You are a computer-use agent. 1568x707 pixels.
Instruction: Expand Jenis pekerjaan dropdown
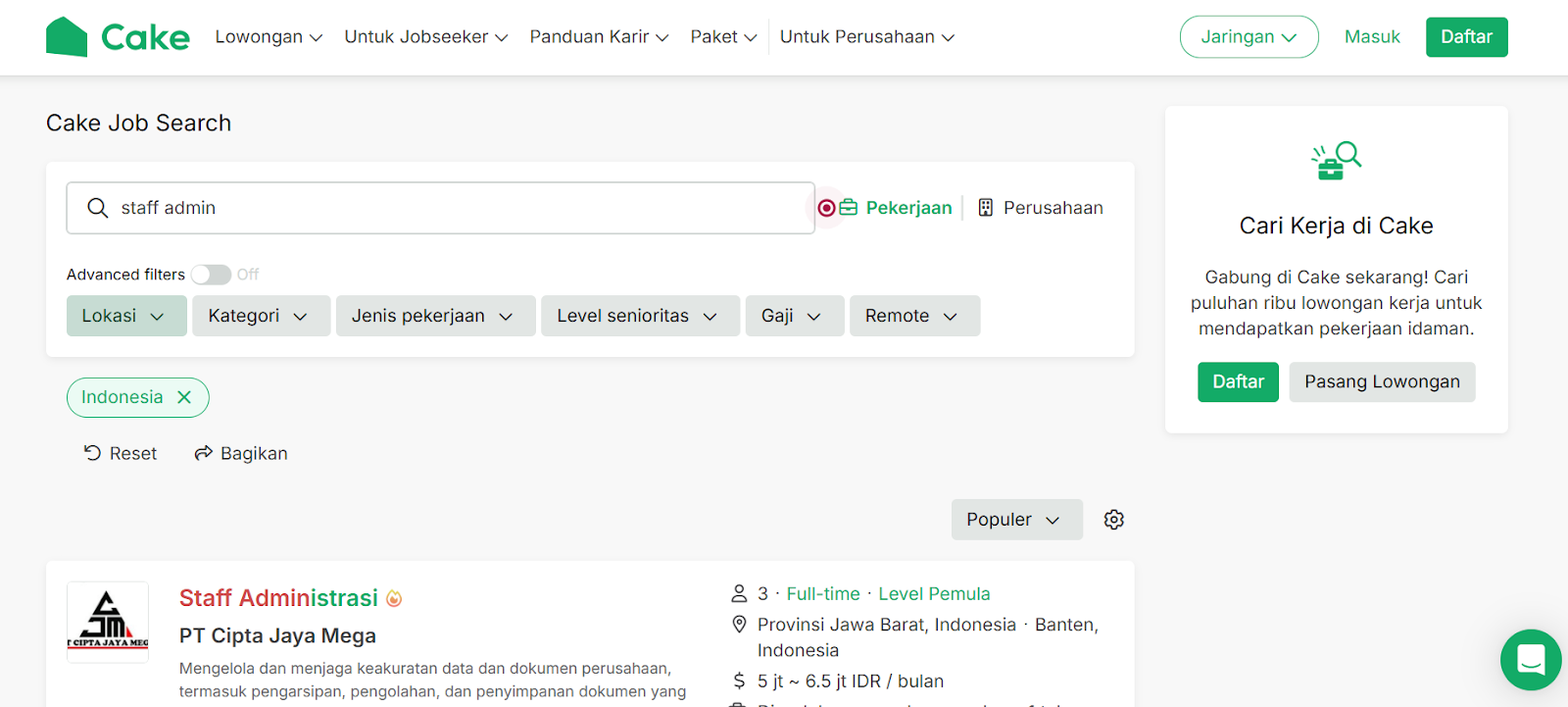tap(435, 316)
